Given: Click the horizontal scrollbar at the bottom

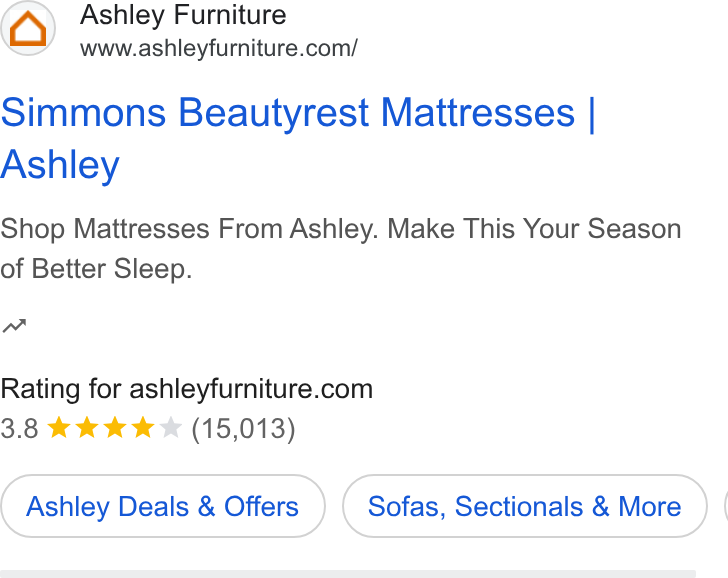Looking at the screenshot, I should (348, 574).
